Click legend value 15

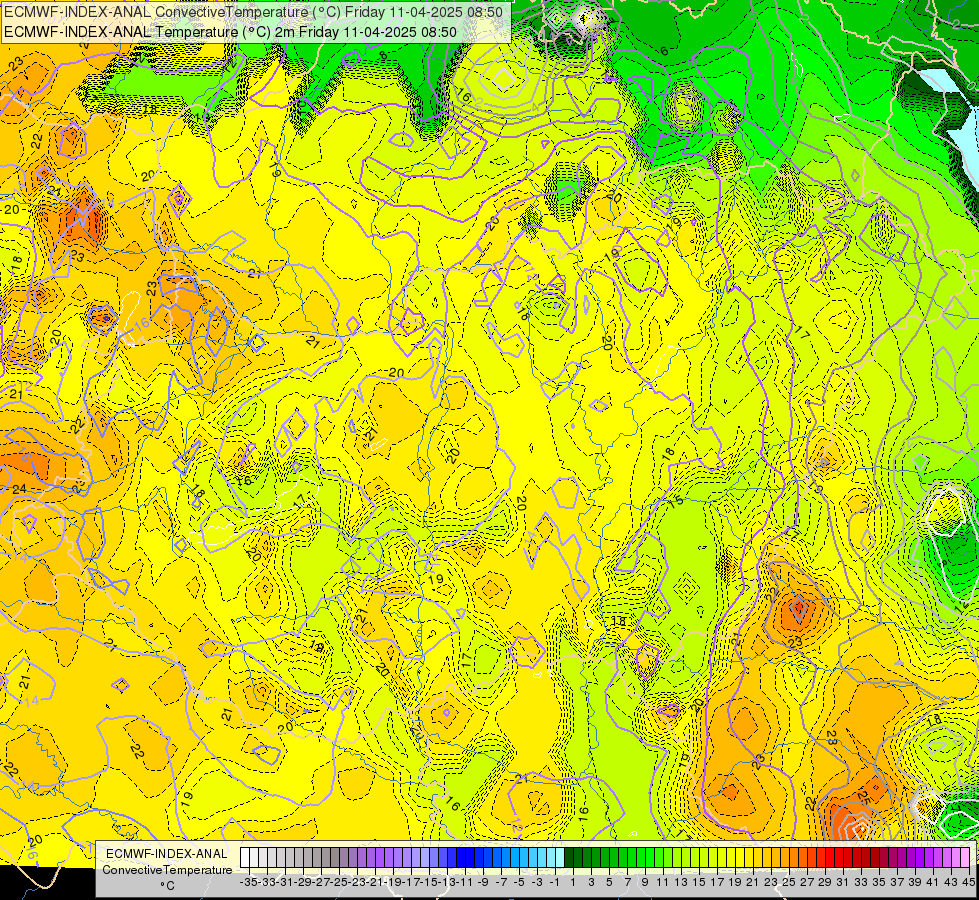699,882
